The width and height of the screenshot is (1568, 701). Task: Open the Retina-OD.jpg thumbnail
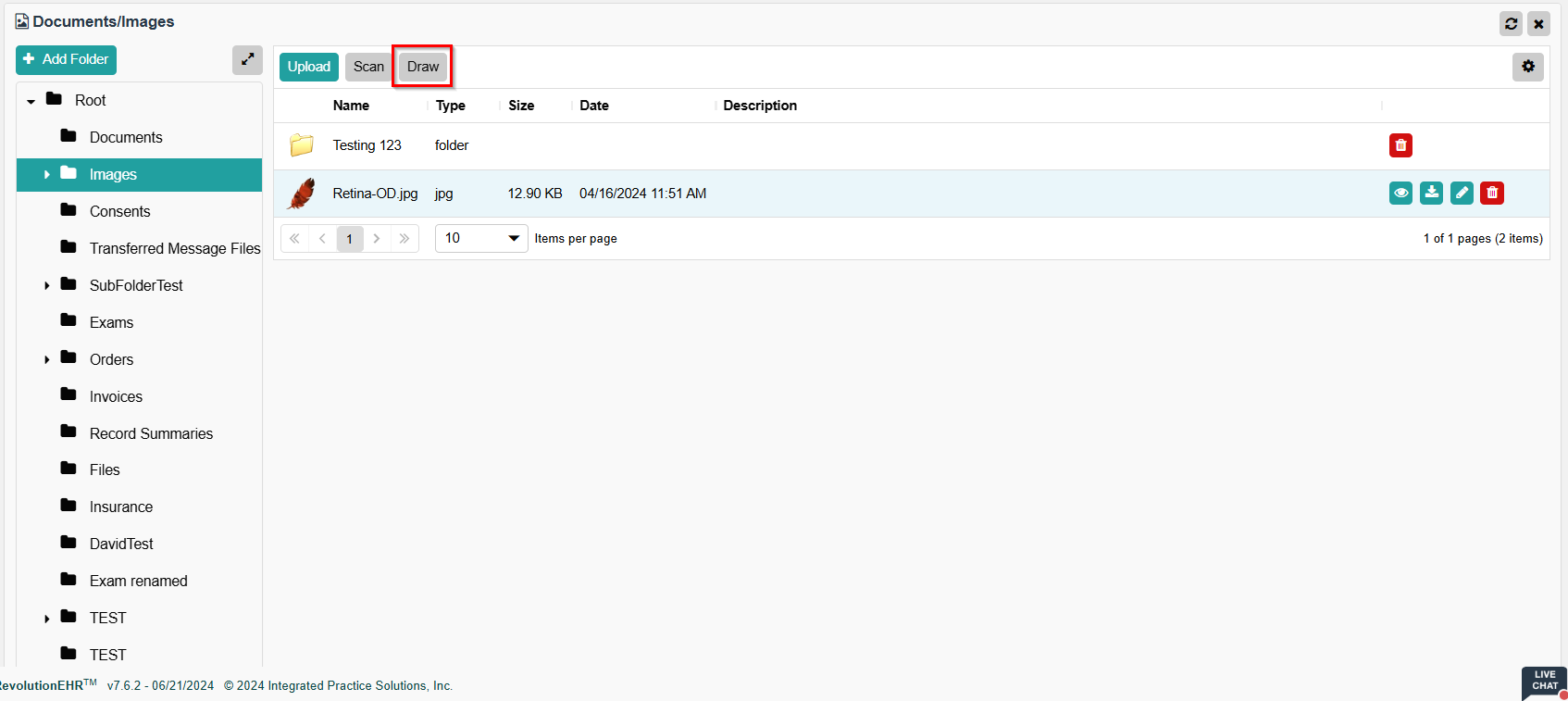[302, 194]
